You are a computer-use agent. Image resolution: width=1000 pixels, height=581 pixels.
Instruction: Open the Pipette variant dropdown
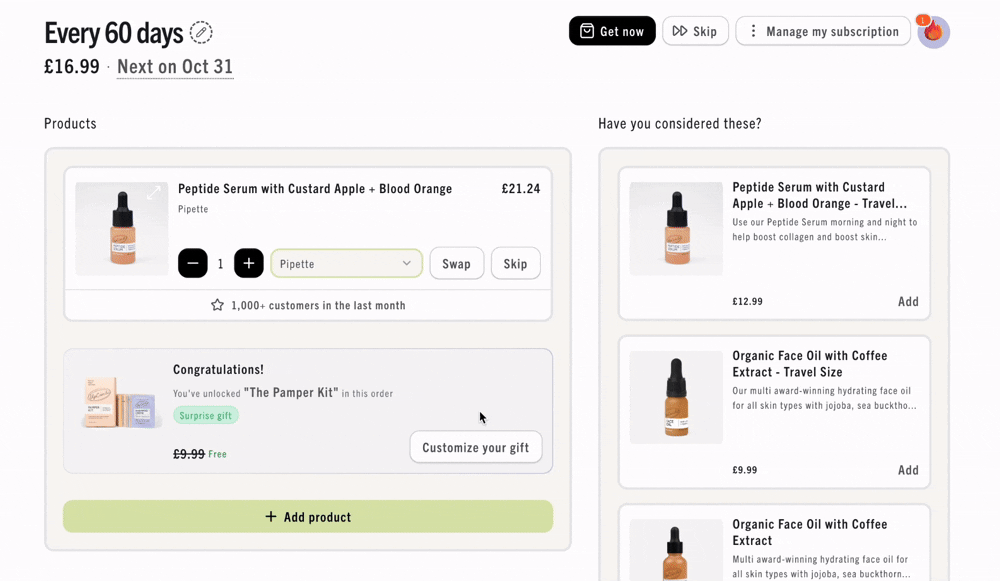(346, 263)
